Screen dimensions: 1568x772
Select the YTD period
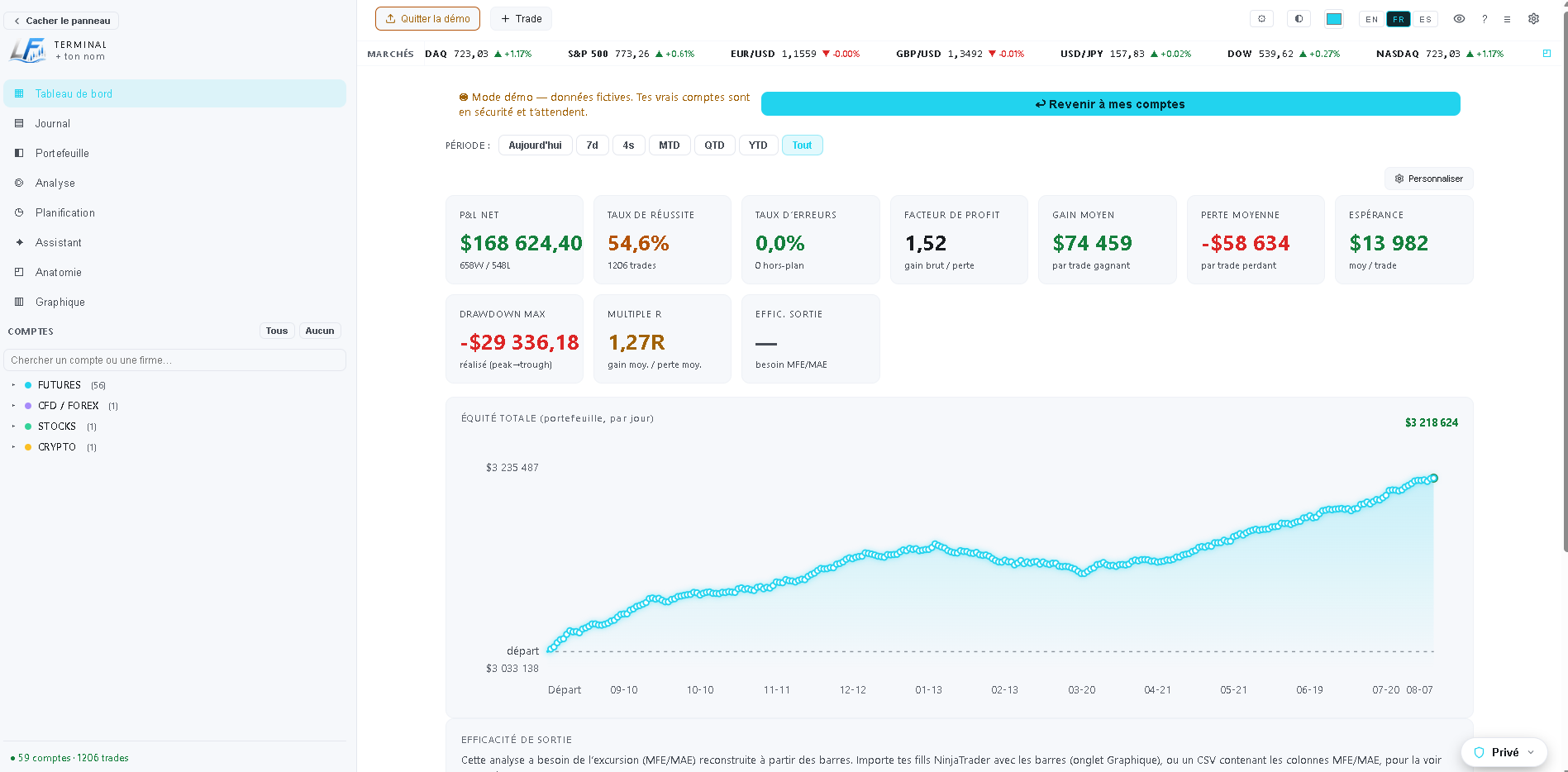pos(758,145)
